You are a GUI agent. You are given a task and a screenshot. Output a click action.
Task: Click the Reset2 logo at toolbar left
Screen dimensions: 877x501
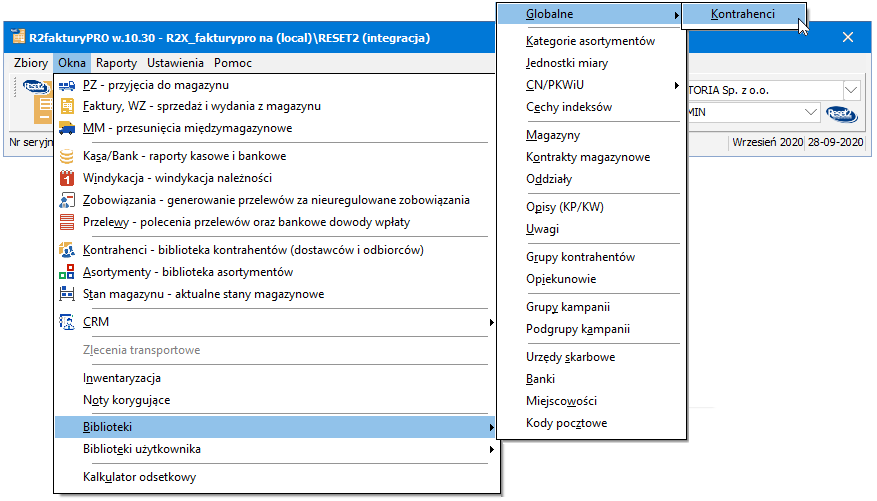click(x=36, y=87)
